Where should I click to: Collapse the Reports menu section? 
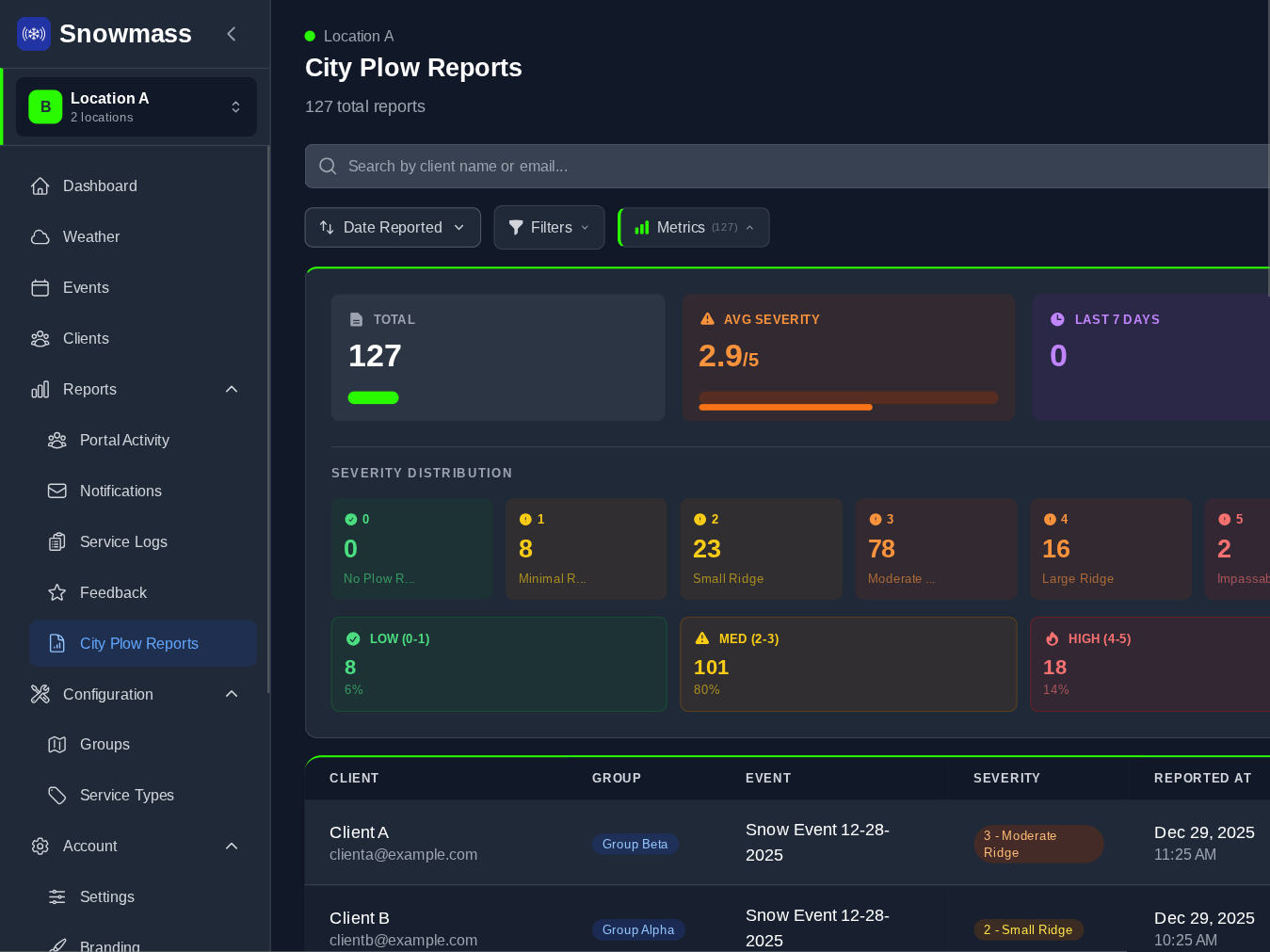tap(232, 390)
